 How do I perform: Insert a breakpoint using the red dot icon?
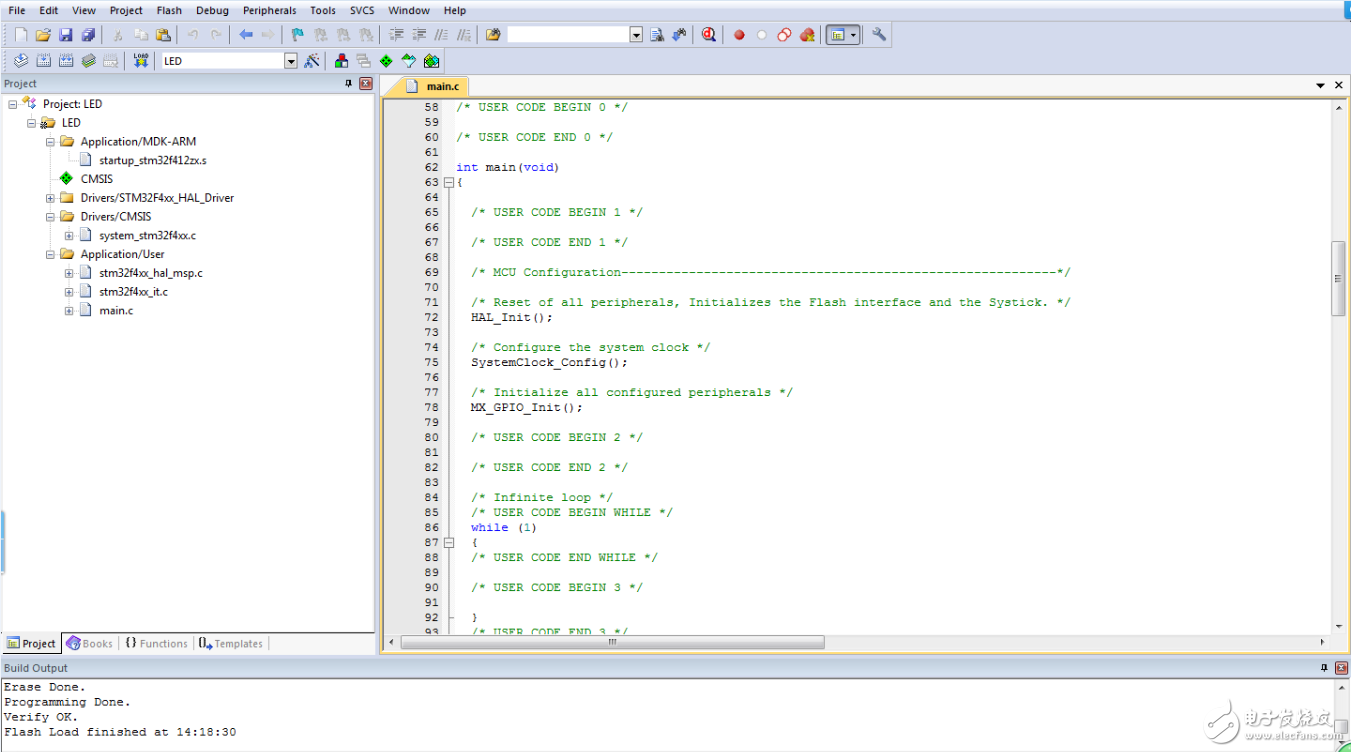point(739,35)
